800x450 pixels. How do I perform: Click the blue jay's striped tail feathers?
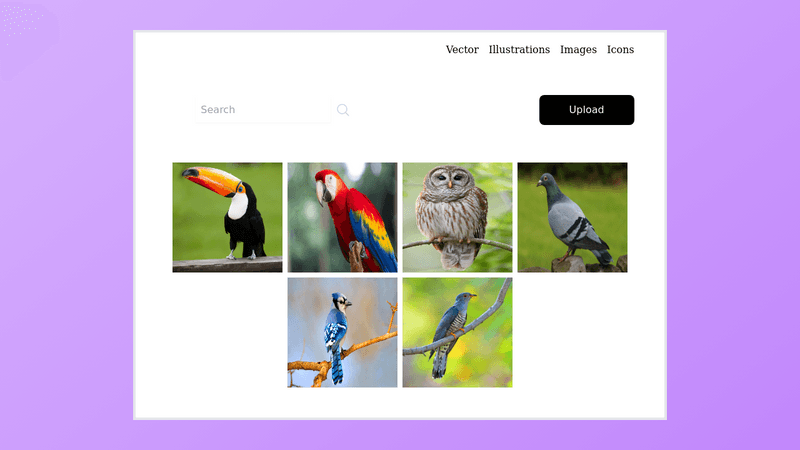337,367
